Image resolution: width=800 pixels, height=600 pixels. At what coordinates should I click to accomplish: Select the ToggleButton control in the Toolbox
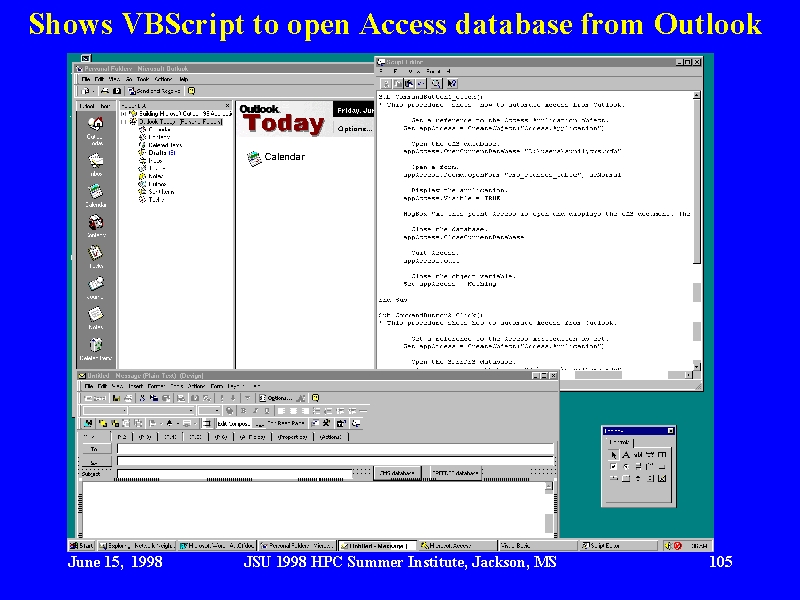638,467
